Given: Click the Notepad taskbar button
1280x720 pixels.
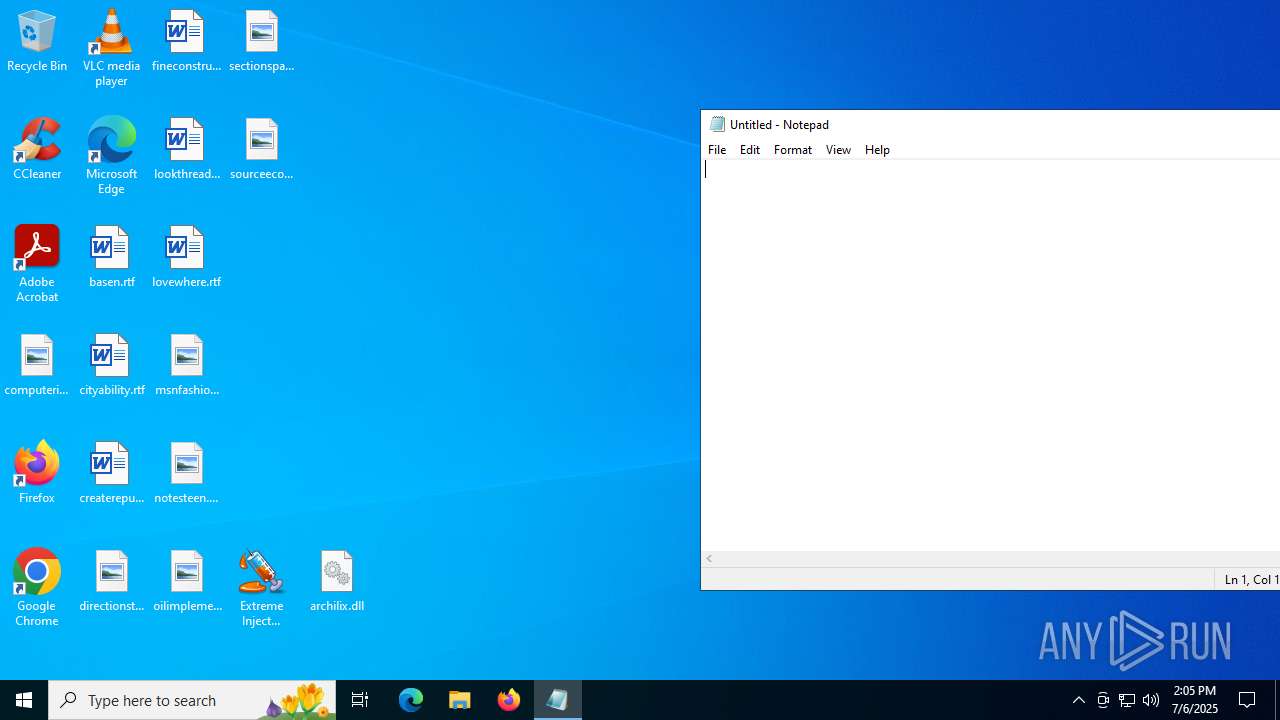Looking at the screenshot, I should tap(558, 700).
